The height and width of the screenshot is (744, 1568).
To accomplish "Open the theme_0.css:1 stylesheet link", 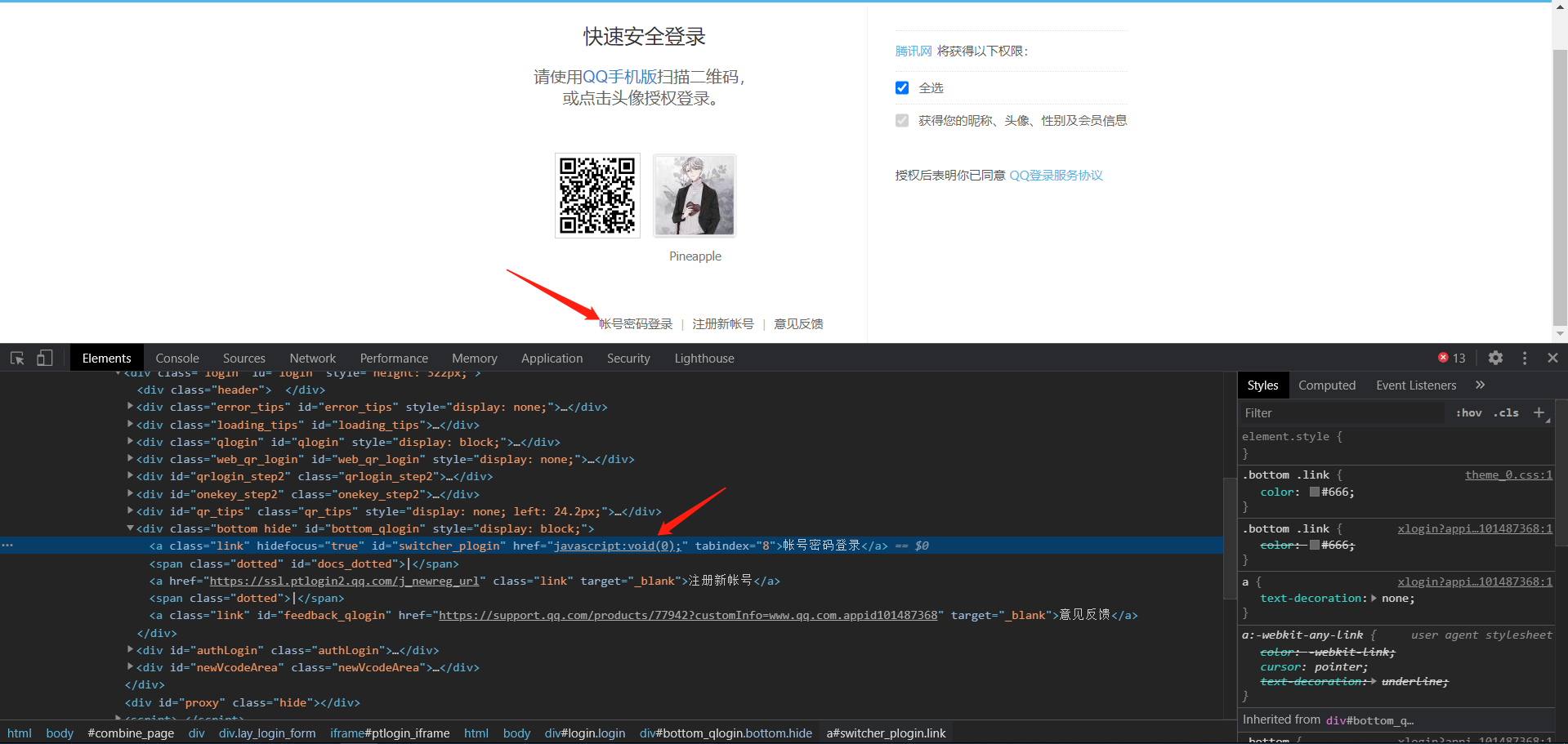I will pos(1508,474).
